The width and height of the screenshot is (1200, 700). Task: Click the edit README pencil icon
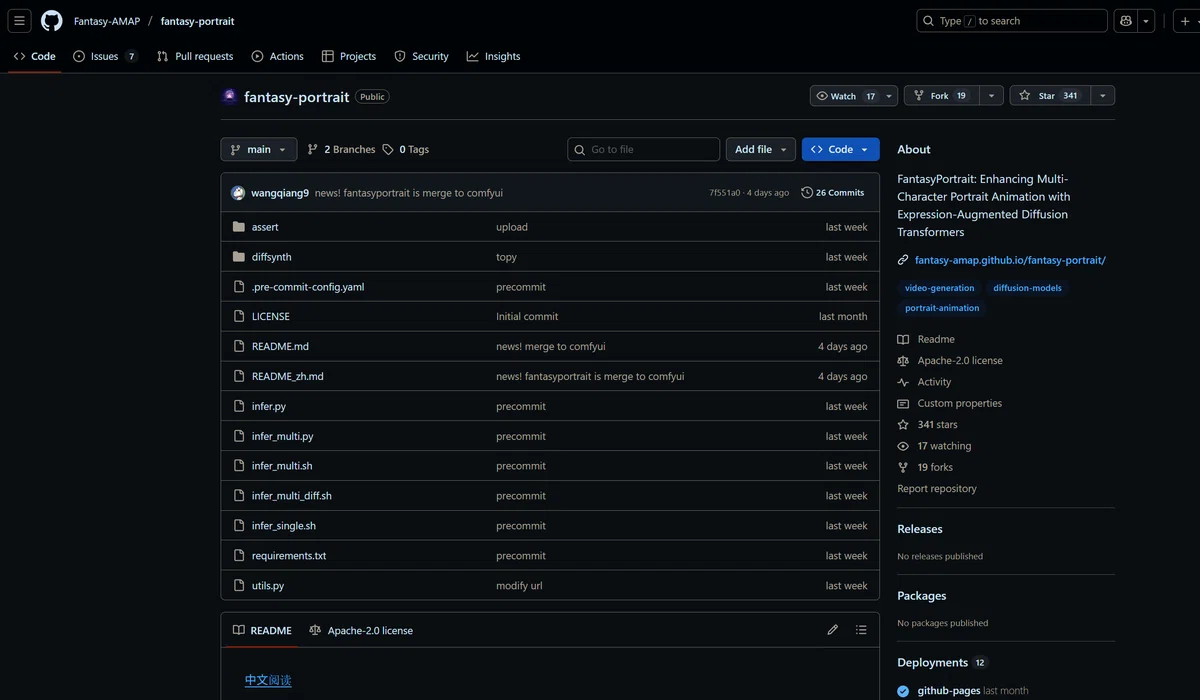833,630
